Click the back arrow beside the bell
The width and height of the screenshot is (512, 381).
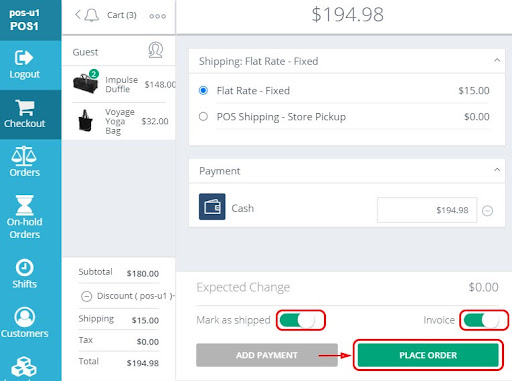78,15
